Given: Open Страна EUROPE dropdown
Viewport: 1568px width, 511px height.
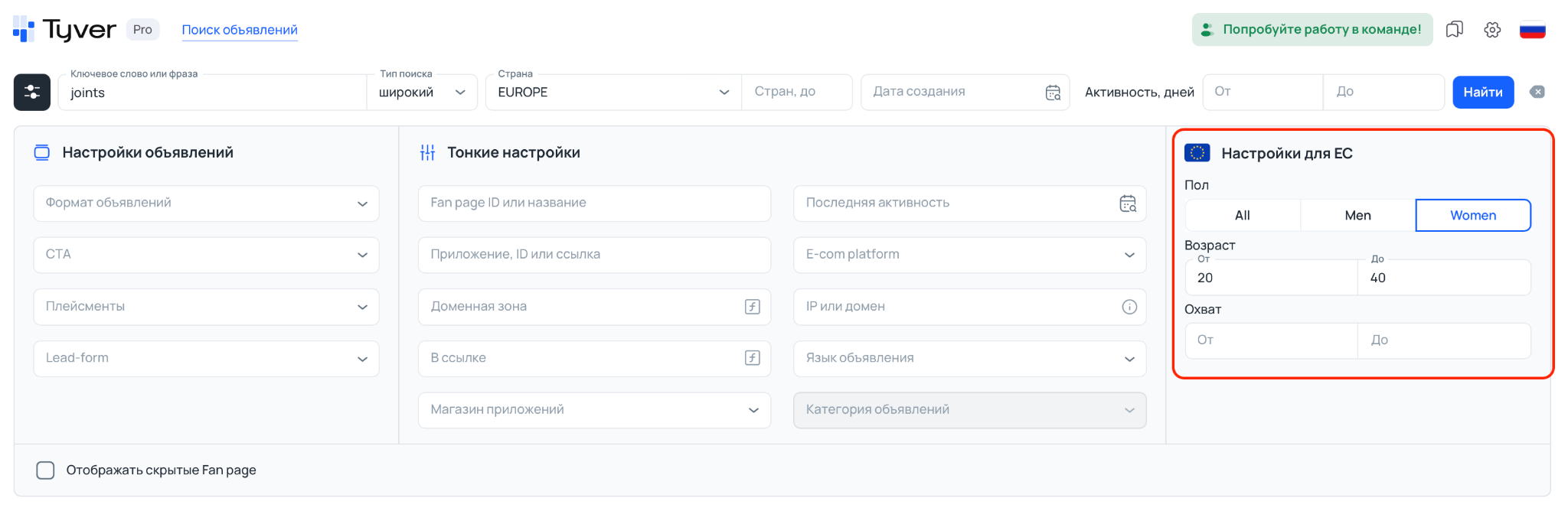Looking at the screenshot, I should pos(614,92).
